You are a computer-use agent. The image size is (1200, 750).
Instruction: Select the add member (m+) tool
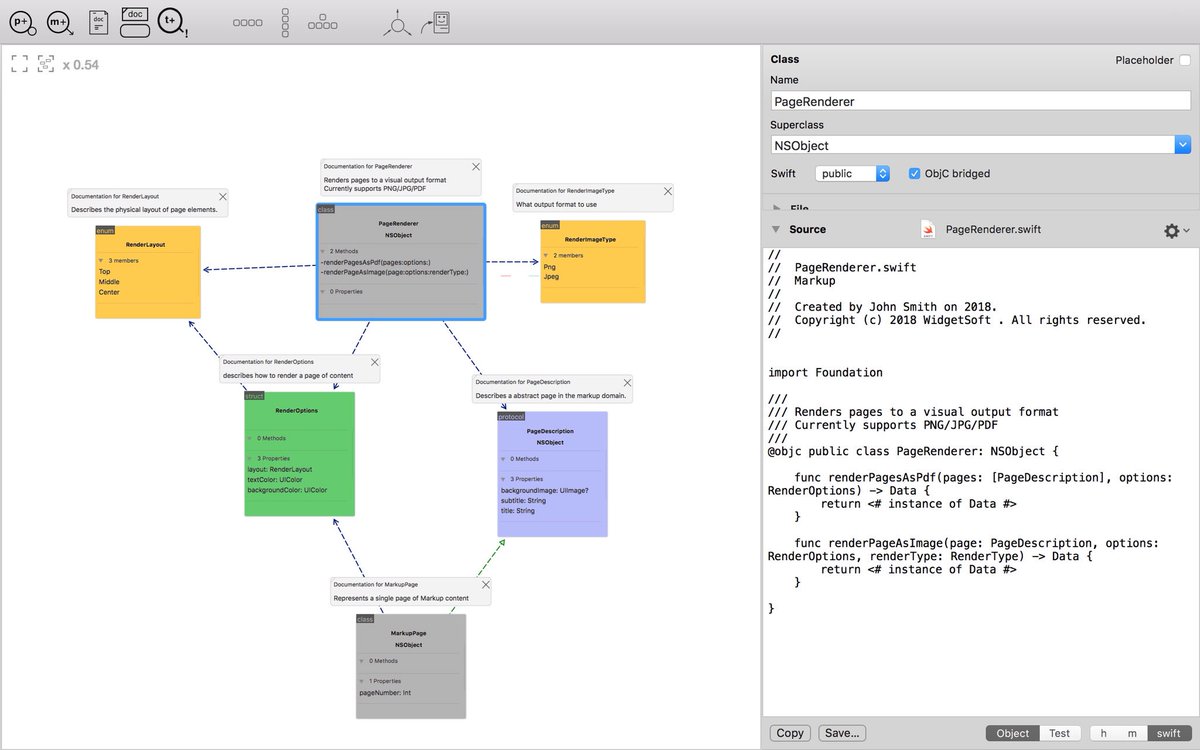pos(60,21)
